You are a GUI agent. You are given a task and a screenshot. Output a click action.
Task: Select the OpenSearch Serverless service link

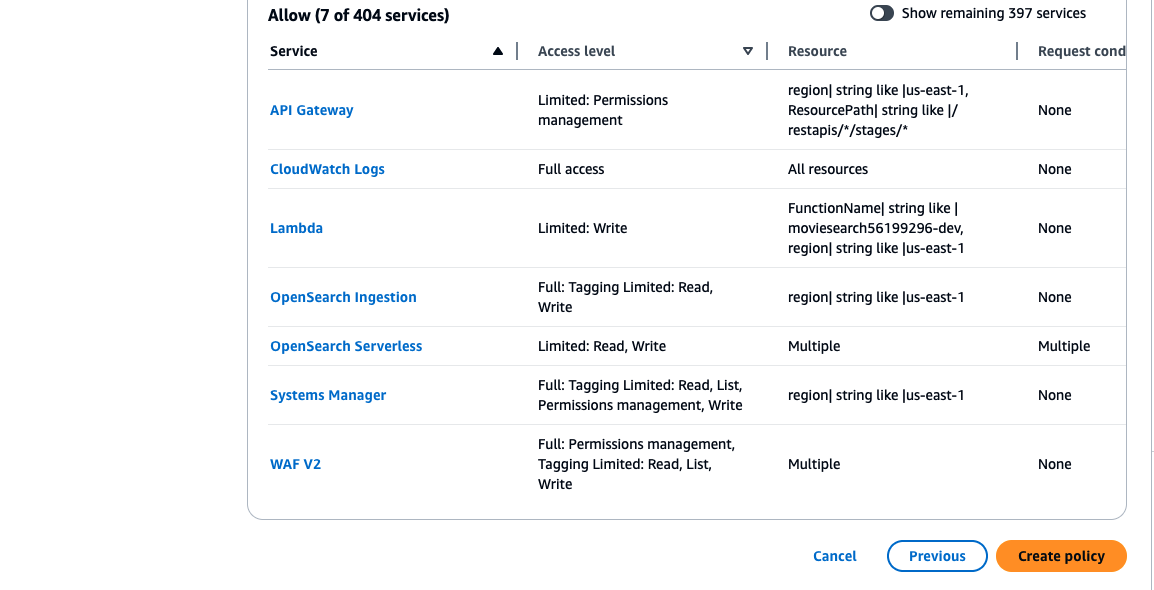pos(346,346)
